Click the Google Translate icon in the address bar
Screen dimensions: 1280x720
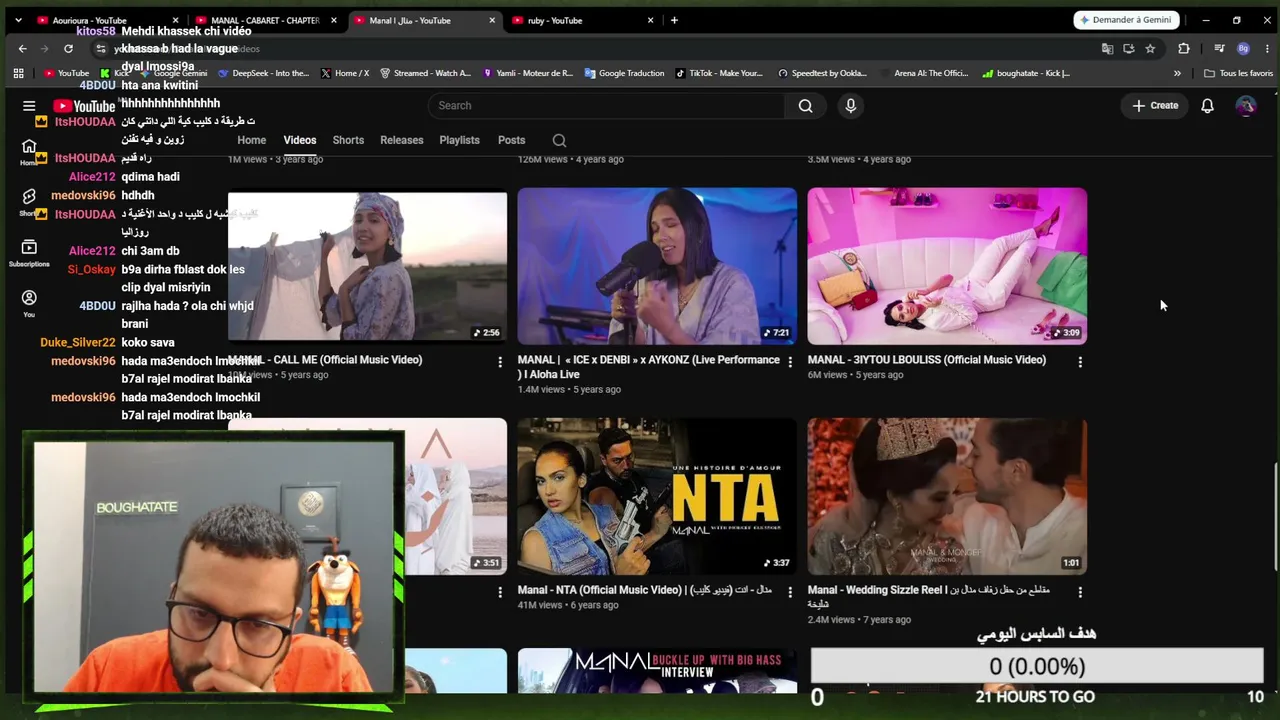coord(1107,48)
